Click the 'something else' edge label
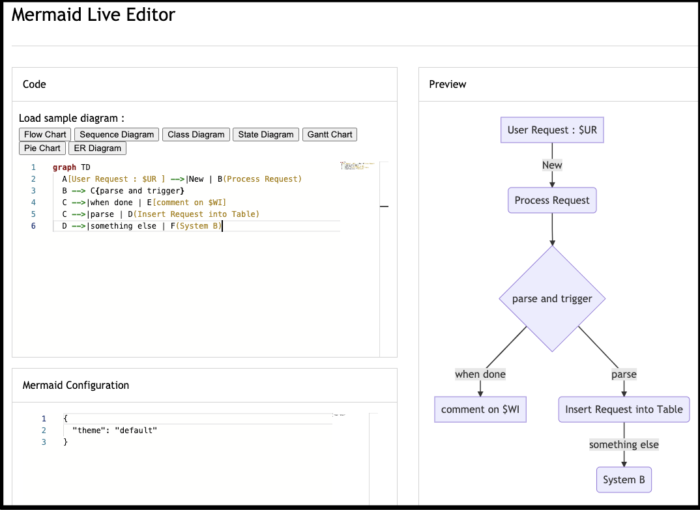This screenshot has height=510, width=700. point(624,444)
